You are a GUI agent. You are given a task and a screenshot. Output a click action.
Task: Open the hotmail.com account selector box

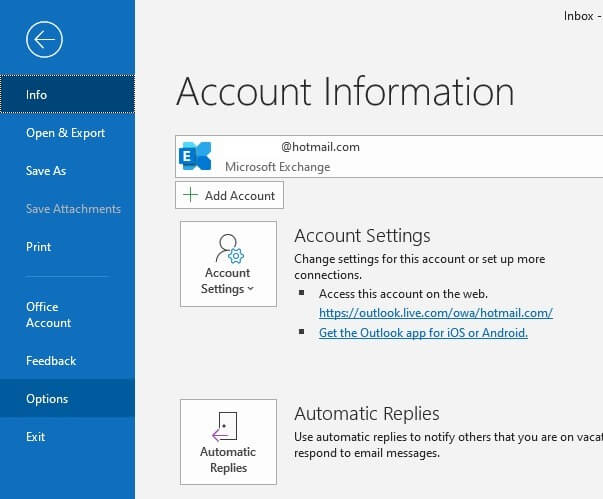tap(389, 156)
